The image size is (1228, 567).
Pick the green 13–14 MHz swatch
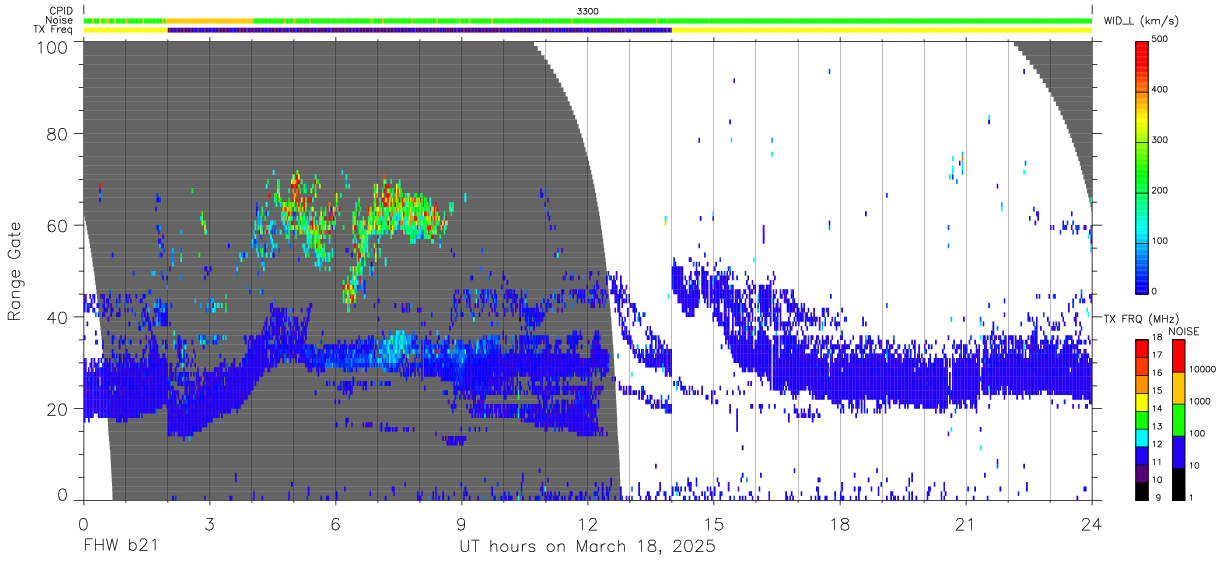pos(1144,420)
